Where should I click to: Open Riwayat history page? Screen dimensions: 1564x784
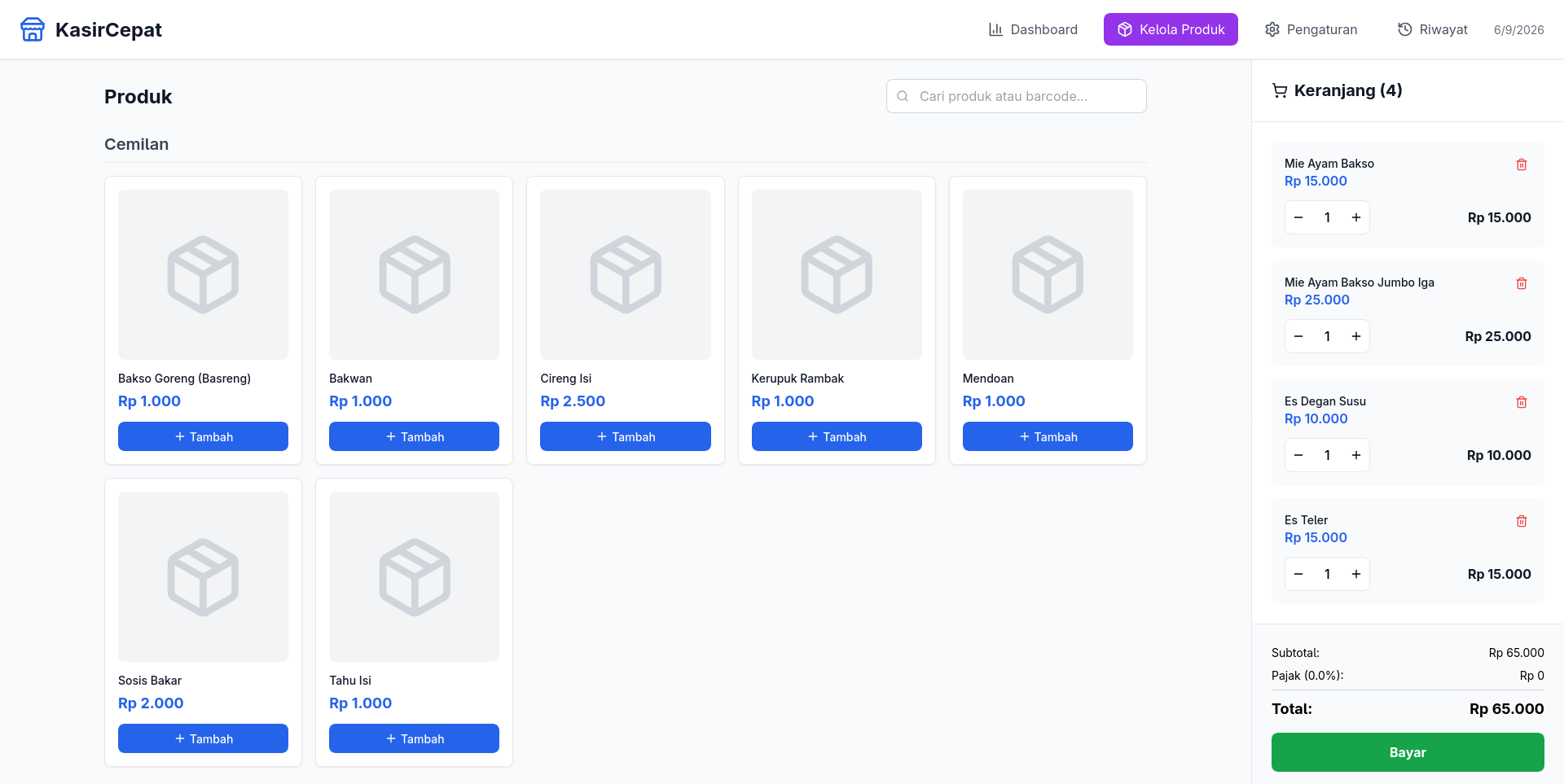(x=1432, y=29)
